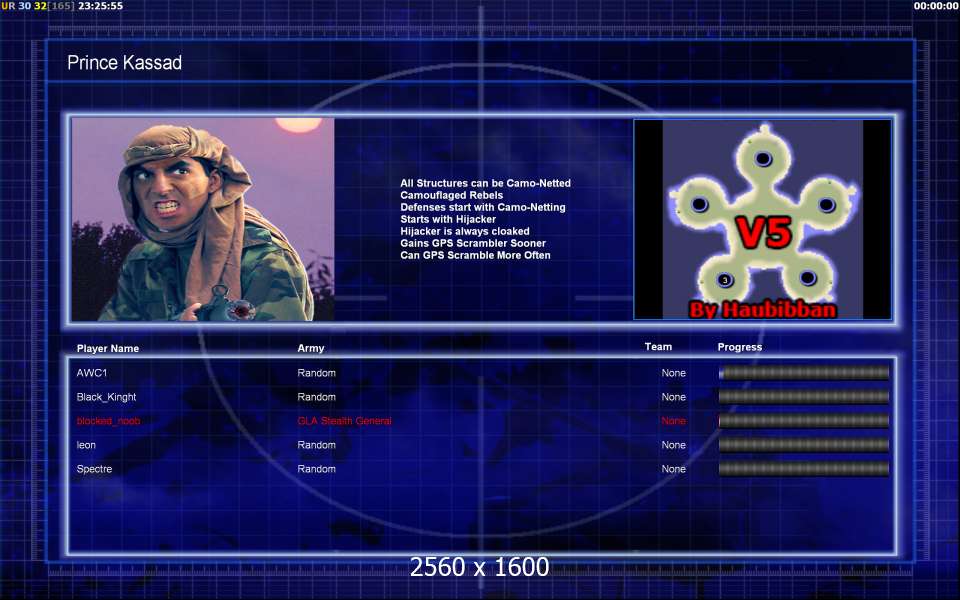Click 'Gains GPS Scrambler Sooner' line

[x=473, y=243]
